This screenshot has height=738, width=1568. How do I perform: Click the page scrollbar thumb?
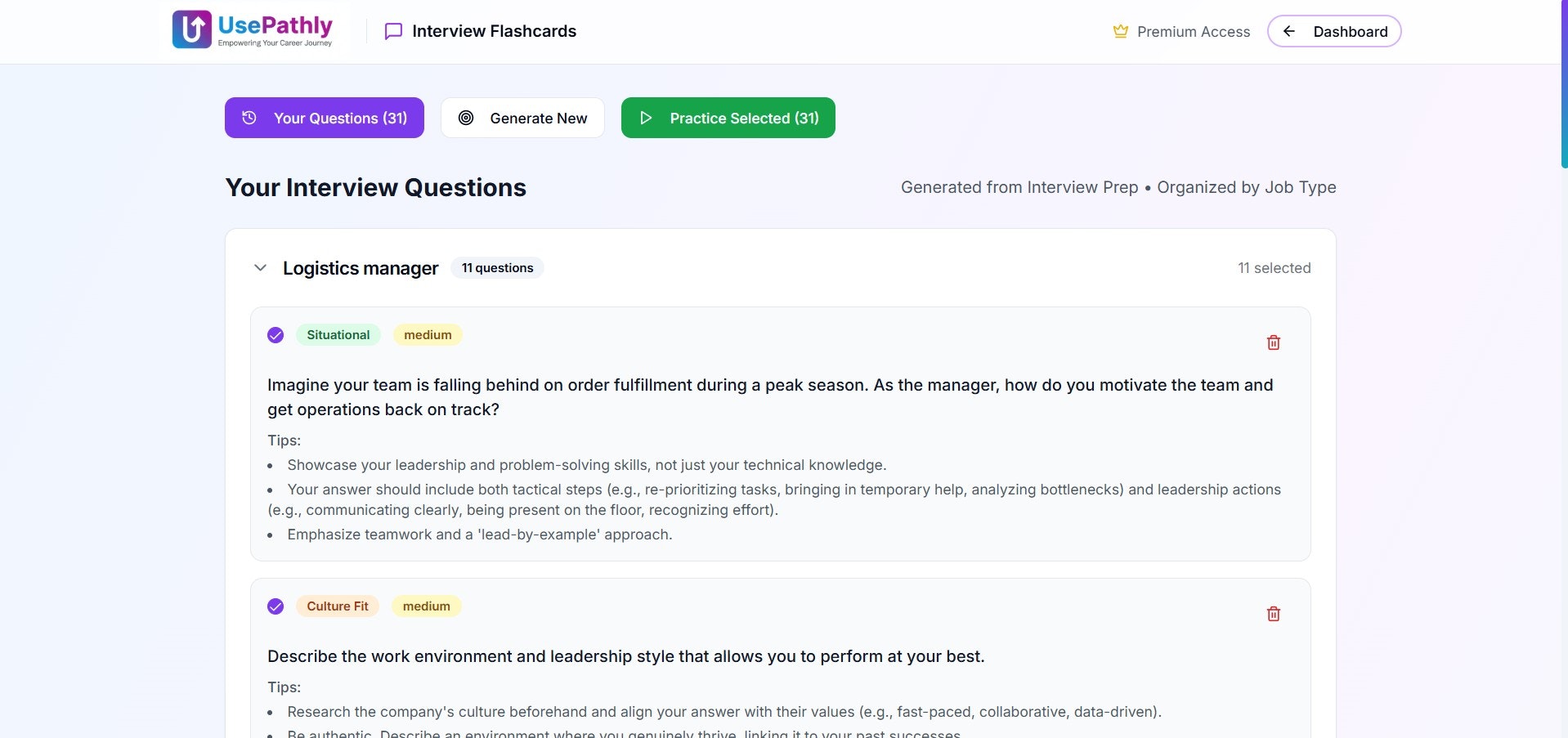(1564, 83)
